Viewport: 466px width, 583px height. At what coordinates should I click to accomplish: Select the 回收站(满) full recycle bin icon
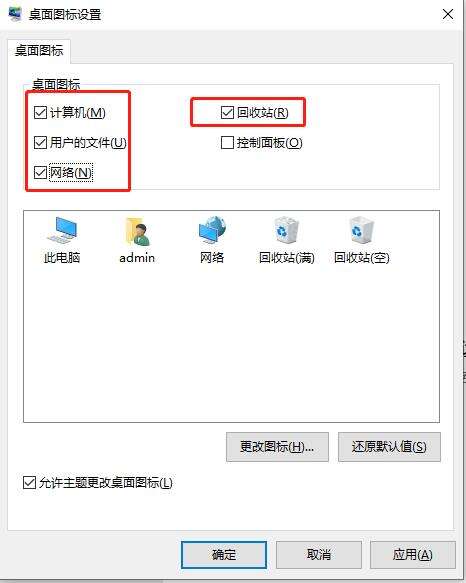(287, 240)
